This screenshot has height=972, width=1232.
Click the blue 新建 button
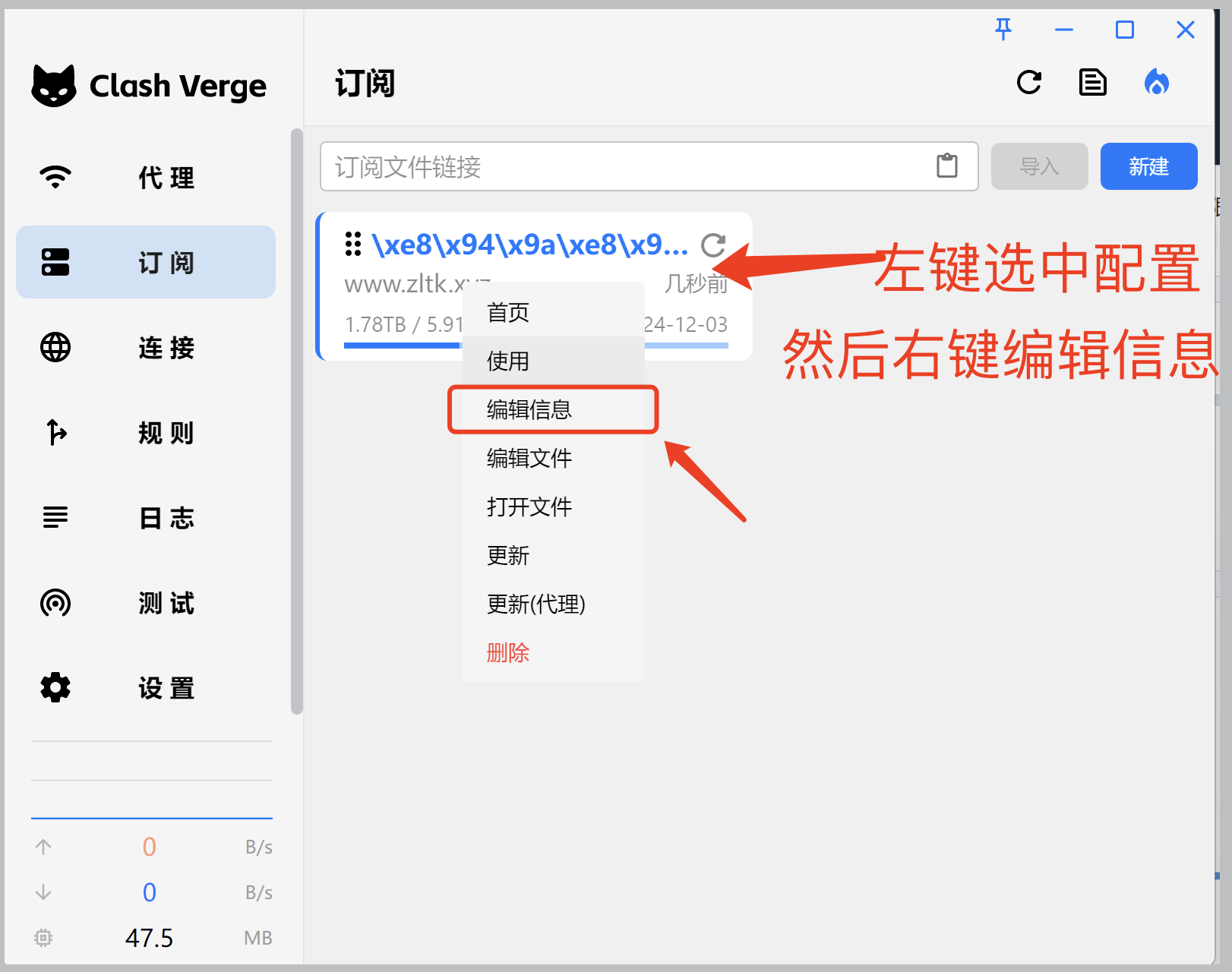[1148, 166]
